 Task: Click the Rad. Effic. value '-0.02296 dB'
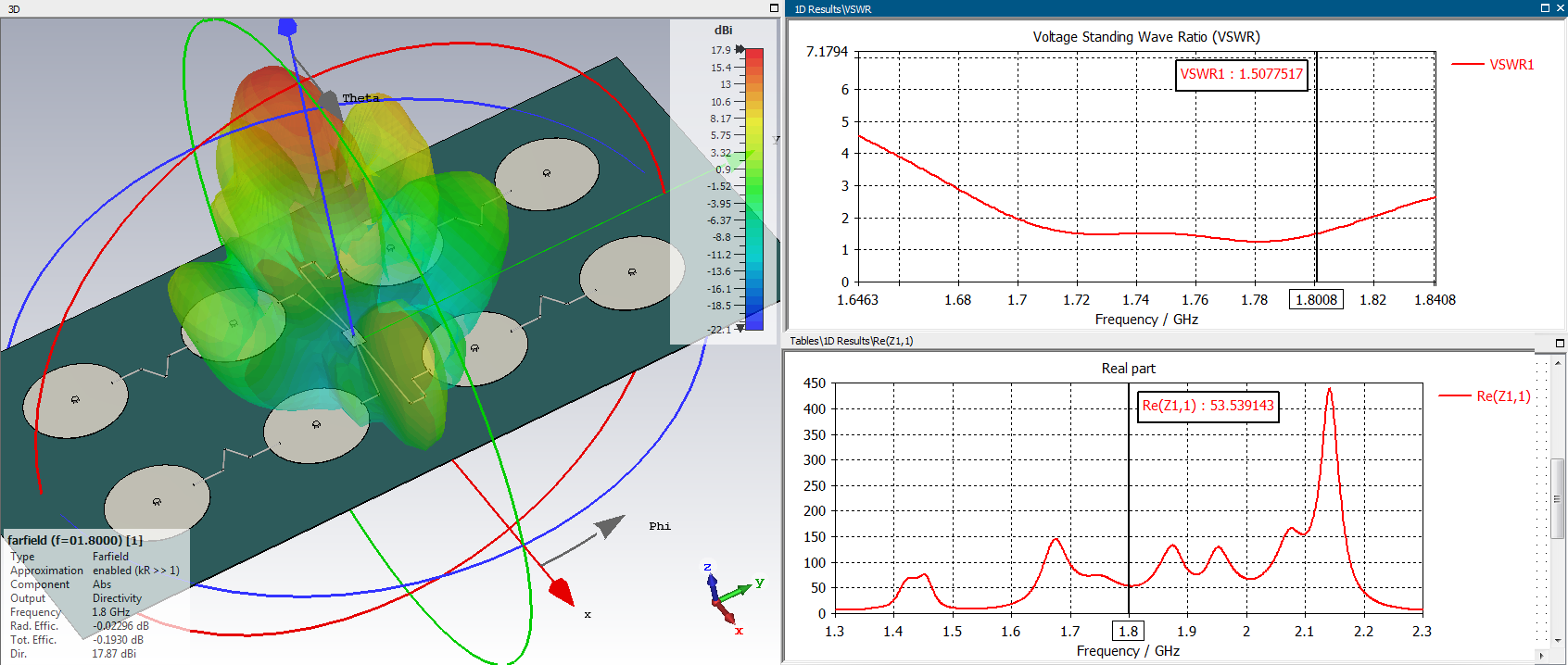(x=120, y=626)
